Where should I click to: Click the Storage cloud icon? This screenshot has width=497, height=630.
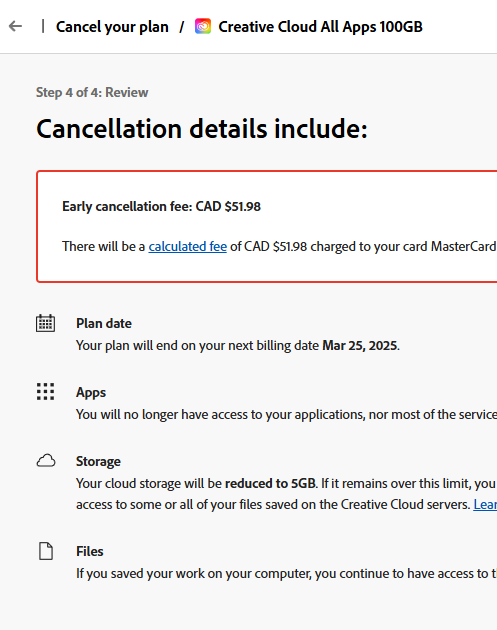pos(46,460)
